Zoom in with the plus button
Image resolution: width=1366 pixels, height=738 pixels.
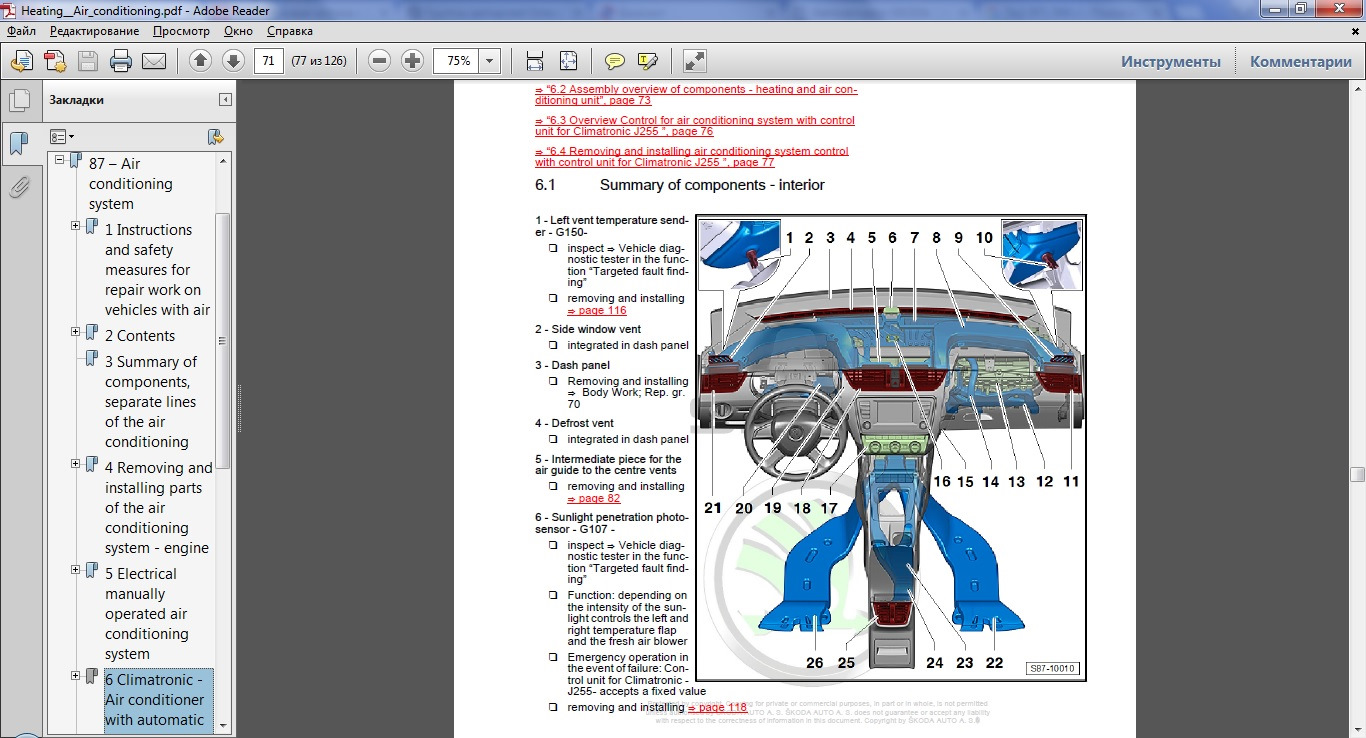(412, 61)
